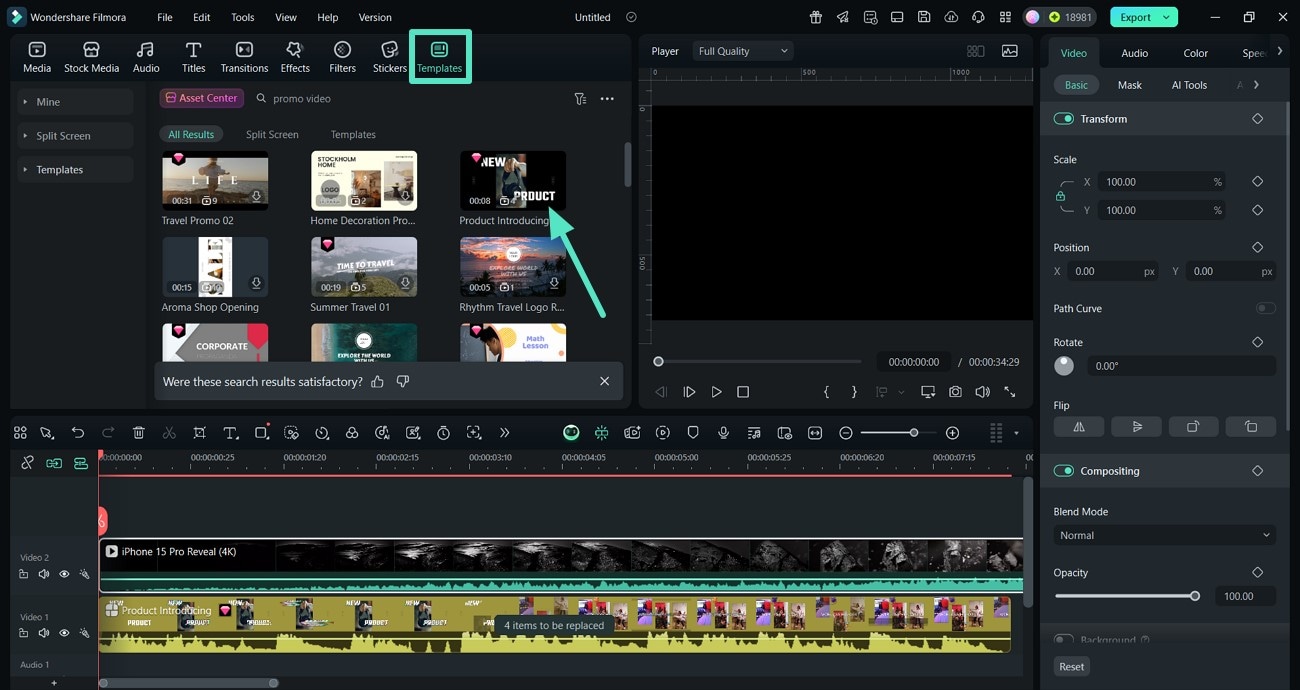Switch to picture view icon in player
The width and height of the screenshot is (1300, 690).
[1010, 51]
